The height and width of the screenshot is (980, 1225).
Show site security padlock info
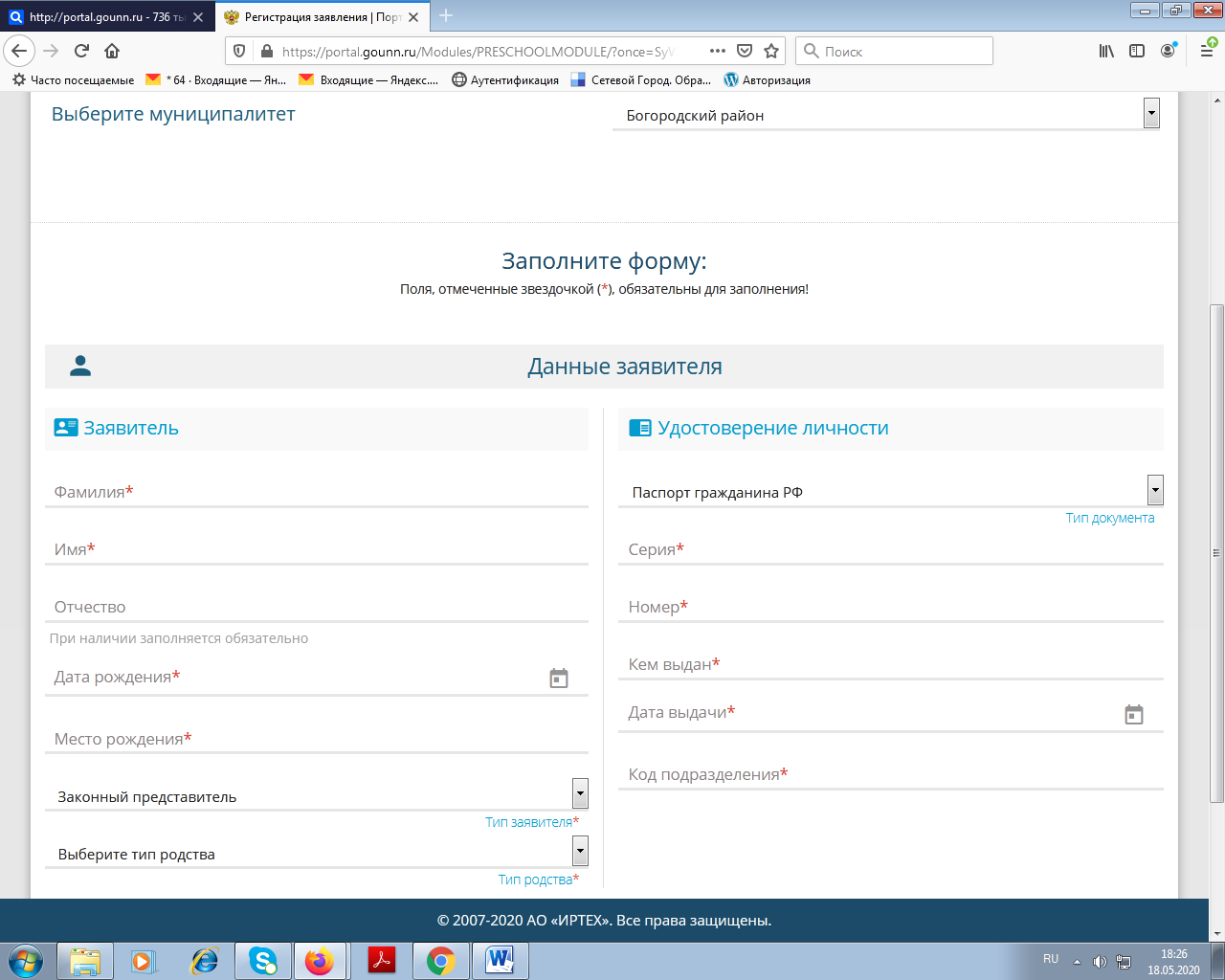point(267,52)
